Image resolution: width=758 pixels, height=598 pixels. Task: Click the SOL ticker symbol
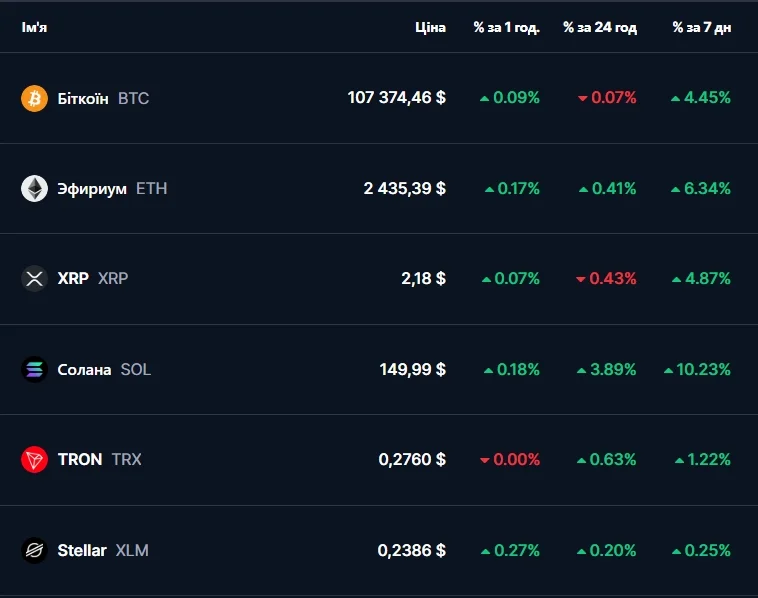click(136, 370)
